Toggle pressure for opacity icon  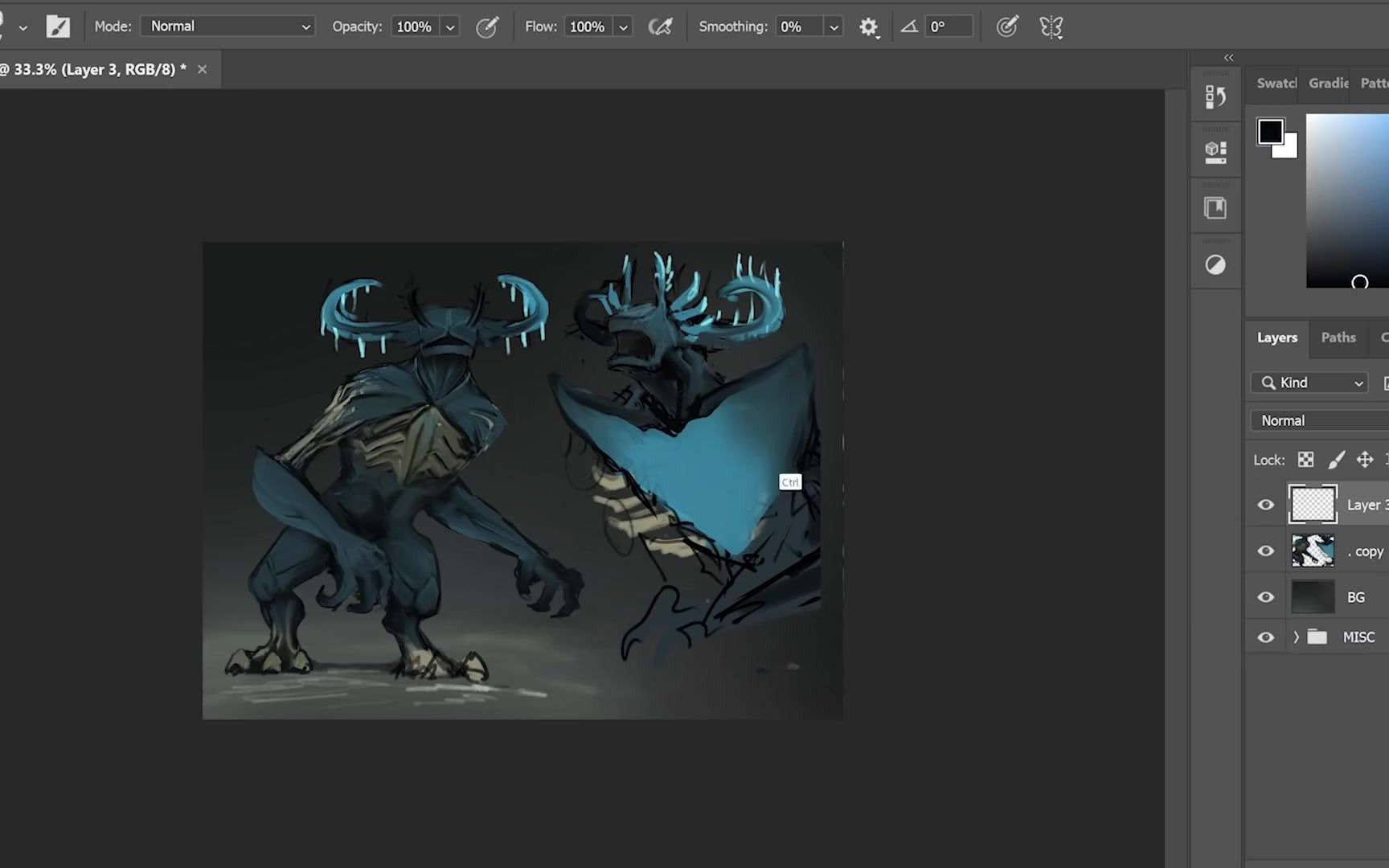pyautogui.click(x=487, y=27)
